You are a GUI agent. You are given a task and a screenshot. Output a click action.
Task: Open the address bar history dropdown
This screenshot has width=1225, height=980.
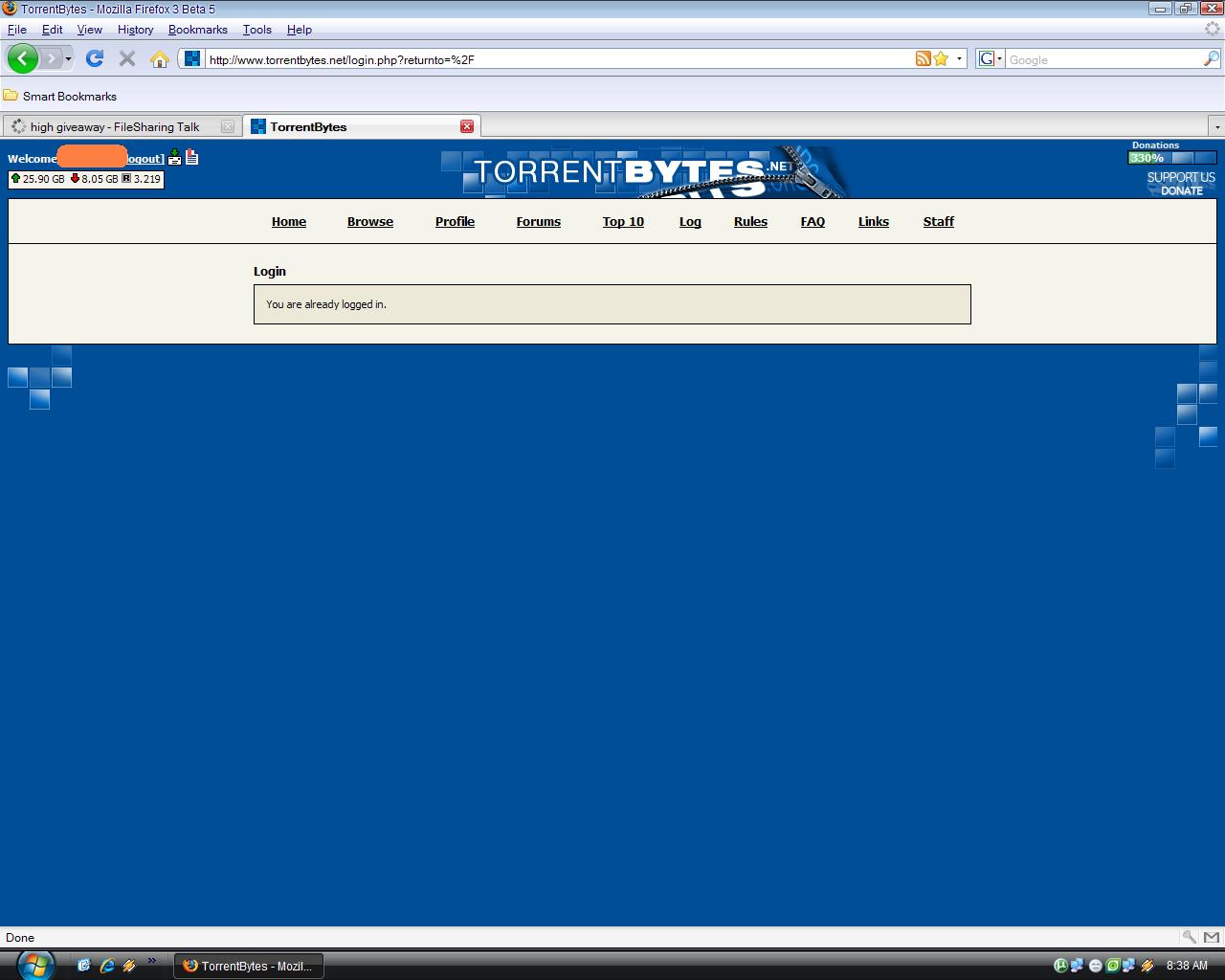tap(959, 59)
